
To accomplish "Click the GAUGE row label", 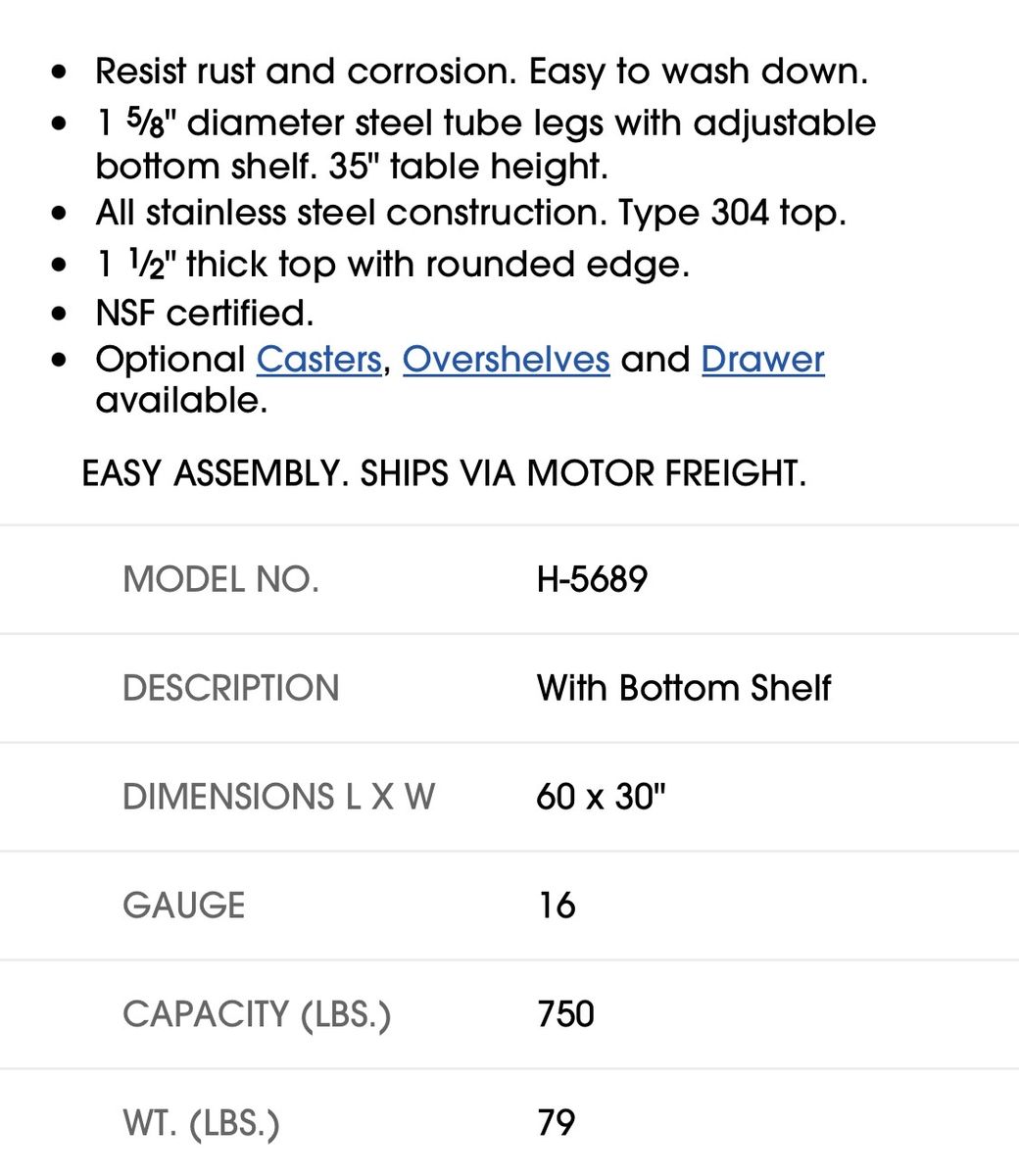I will pyautogui.click(x=184, y=906).
